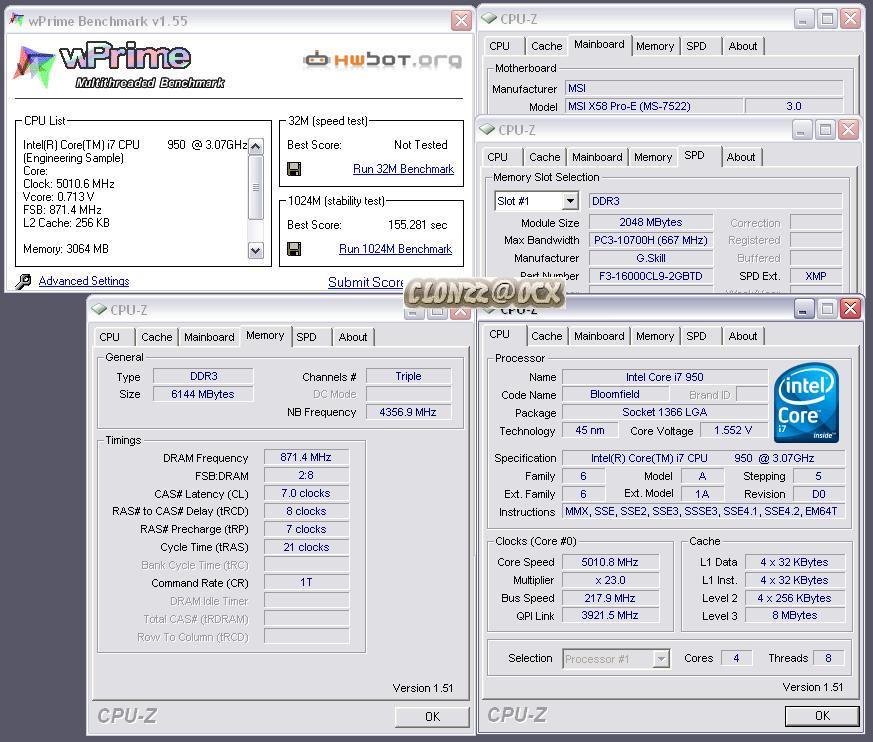
Task: Open the Slot #1 memory slot dropdown
Action: (x=570, y=201)
